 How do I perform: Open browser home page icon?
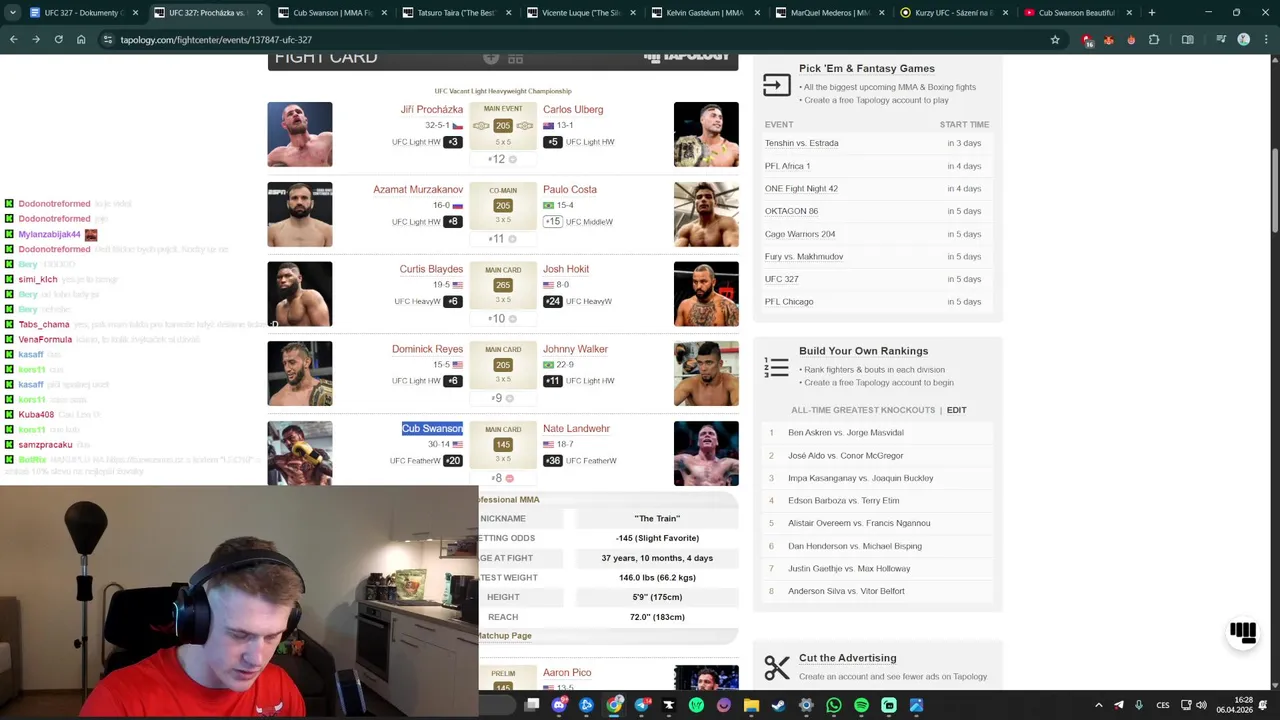pos(81,40)
